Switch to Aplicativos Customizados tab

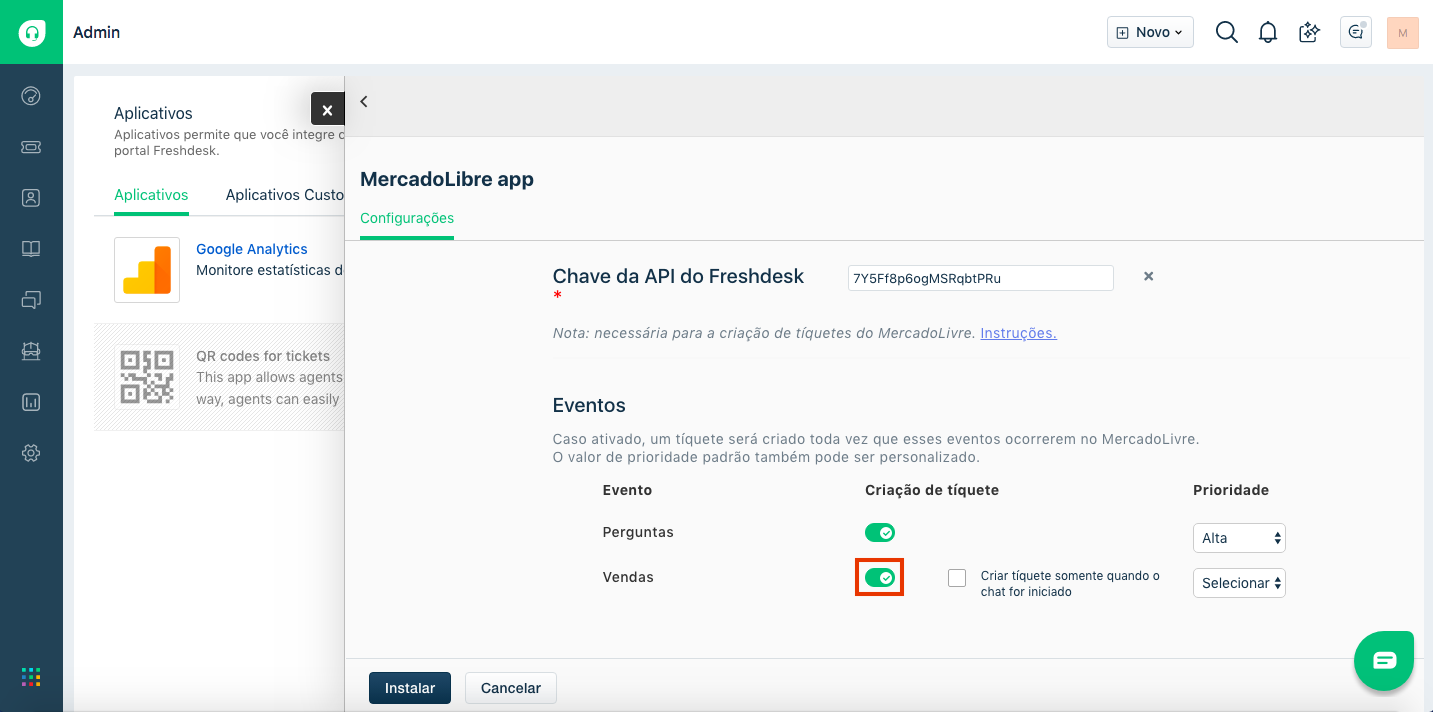point(285,195)
